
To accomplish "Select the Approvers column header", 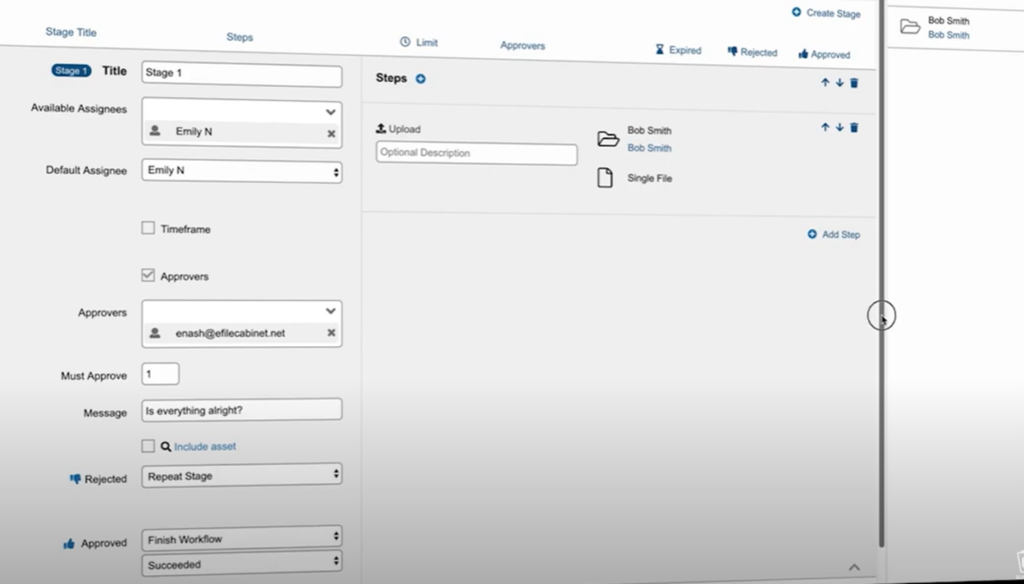I will (x=522, y=46).
